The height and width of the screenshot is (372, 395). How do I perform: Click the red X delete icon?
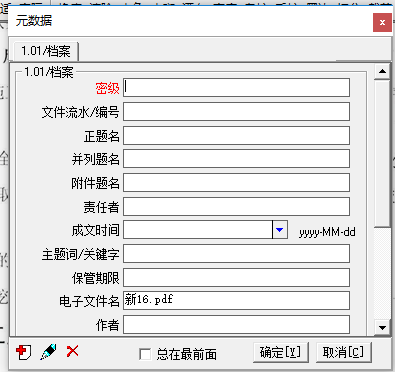(72, 351)
